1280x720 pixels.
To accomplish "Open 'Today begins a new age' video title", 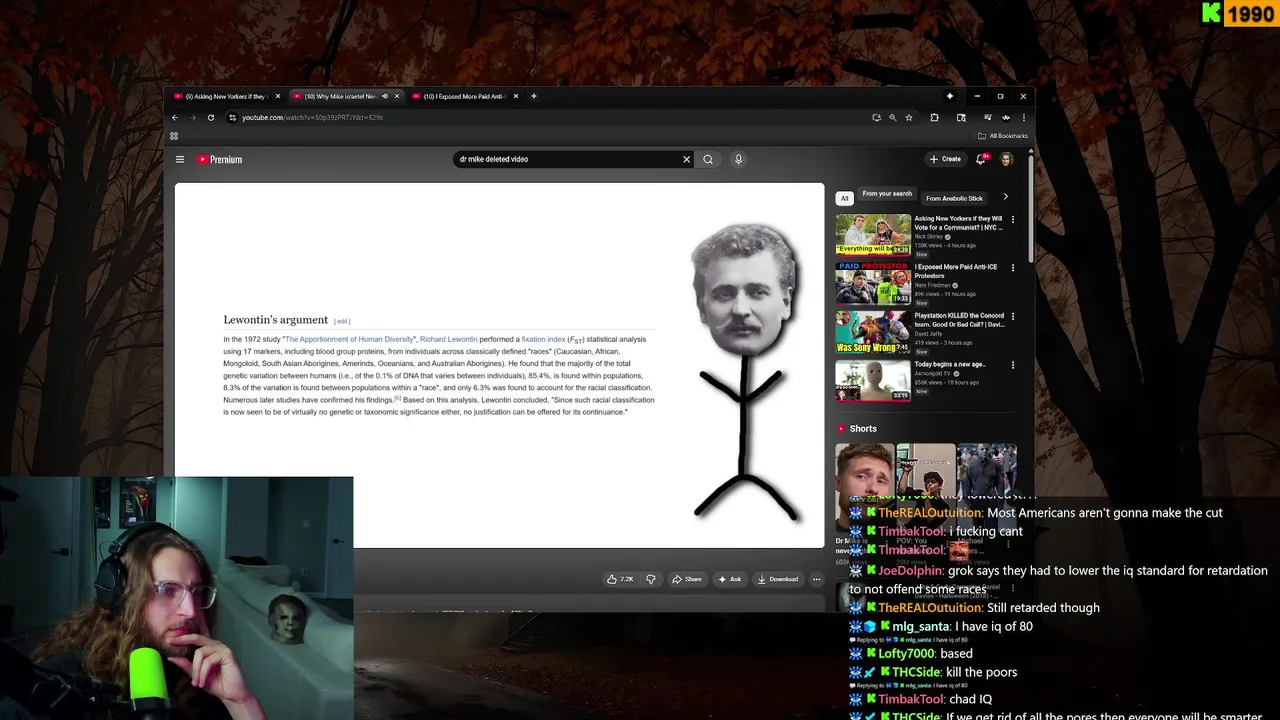I will (x=949, y=364).
